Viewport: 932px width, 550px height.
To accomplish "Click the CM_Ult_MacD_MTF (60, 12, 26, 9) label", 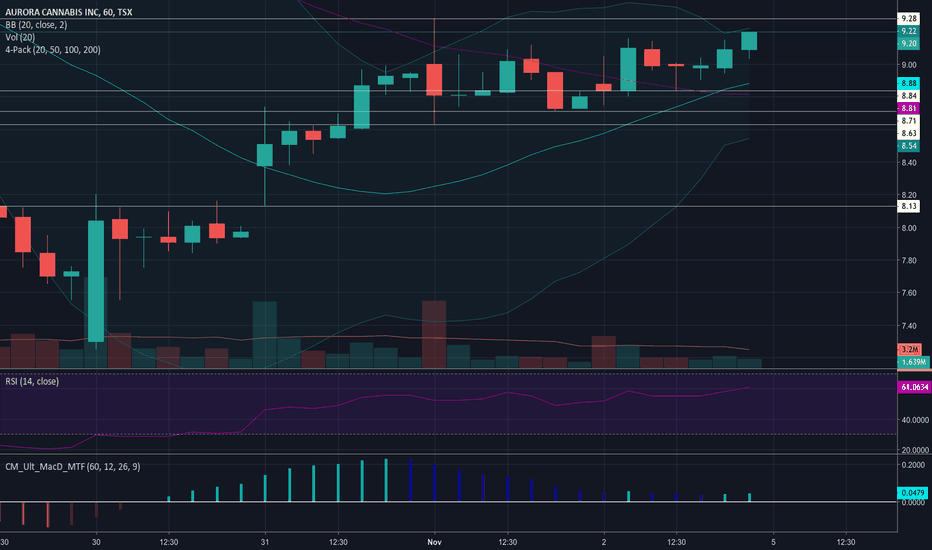I will click(73, 467).
